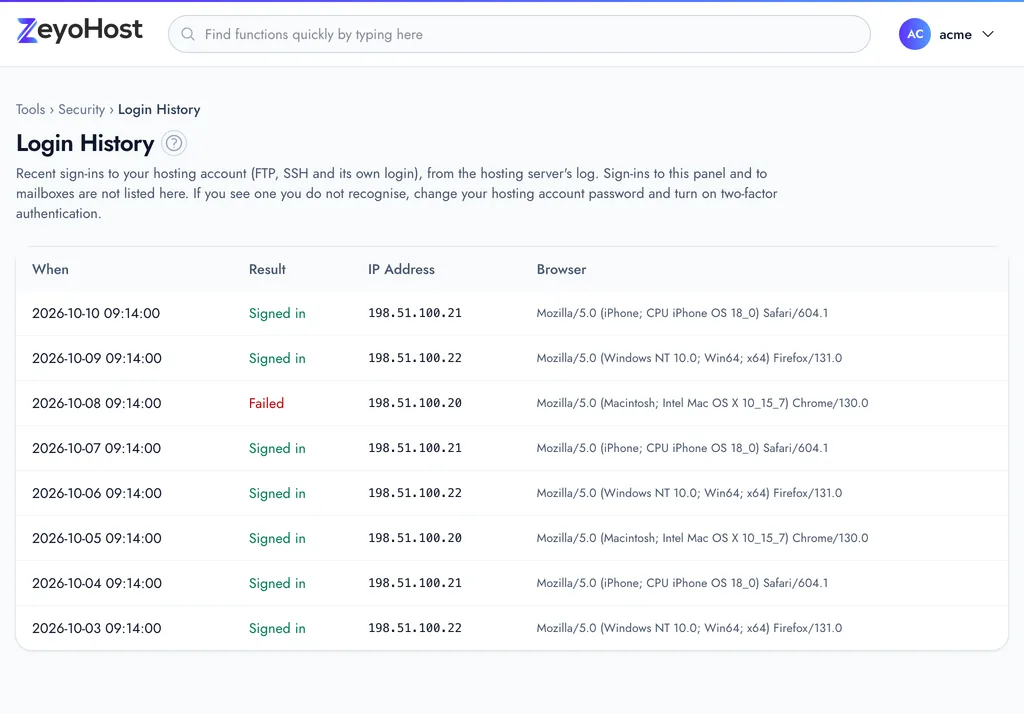Click Signed in for 2026-10-10 row
The height and width of the screenshot is (714, 1024).
click(x=277, y=314)
